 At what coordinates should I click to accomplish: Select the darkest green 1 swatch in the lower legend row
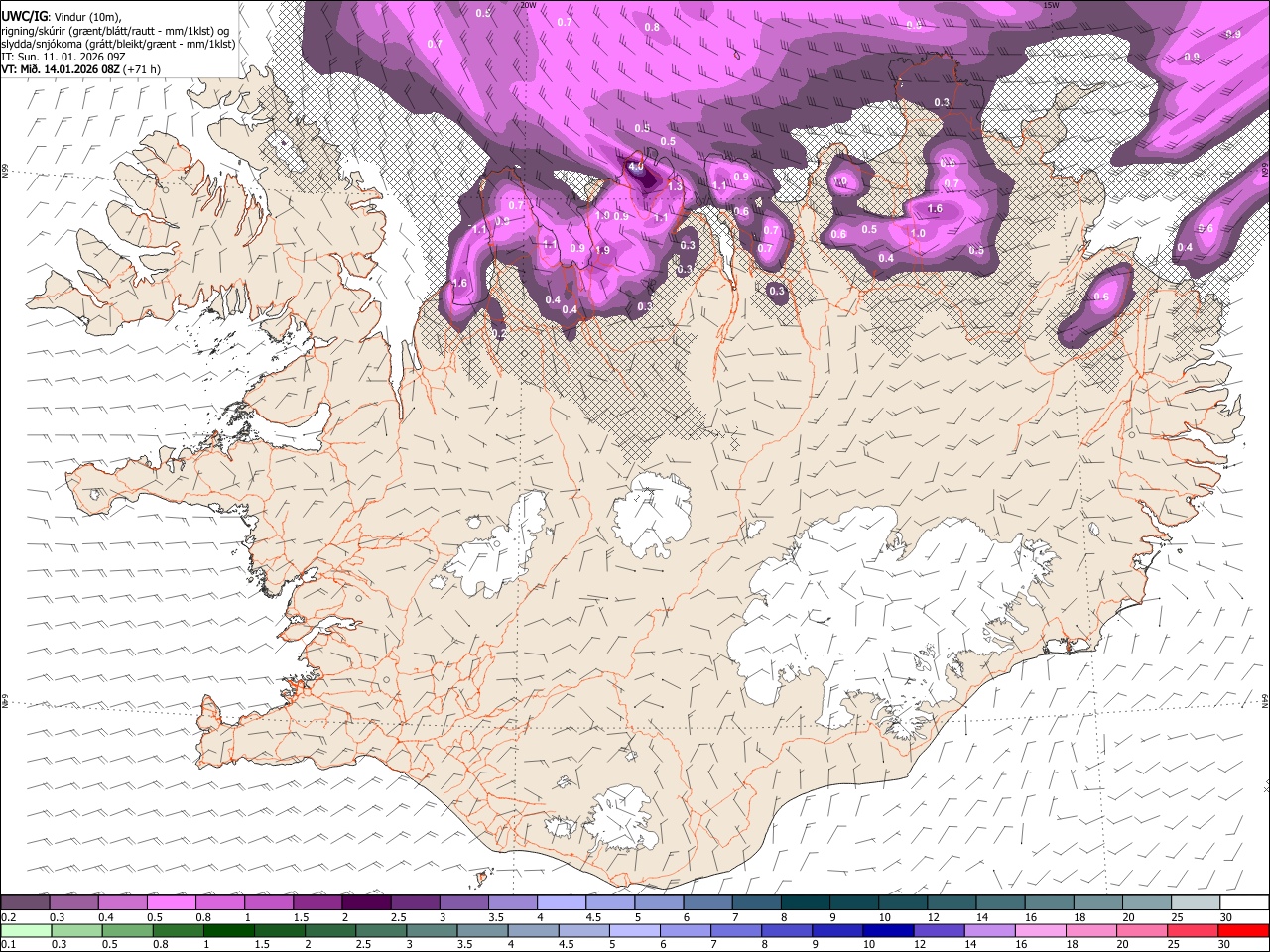(229, 930)
